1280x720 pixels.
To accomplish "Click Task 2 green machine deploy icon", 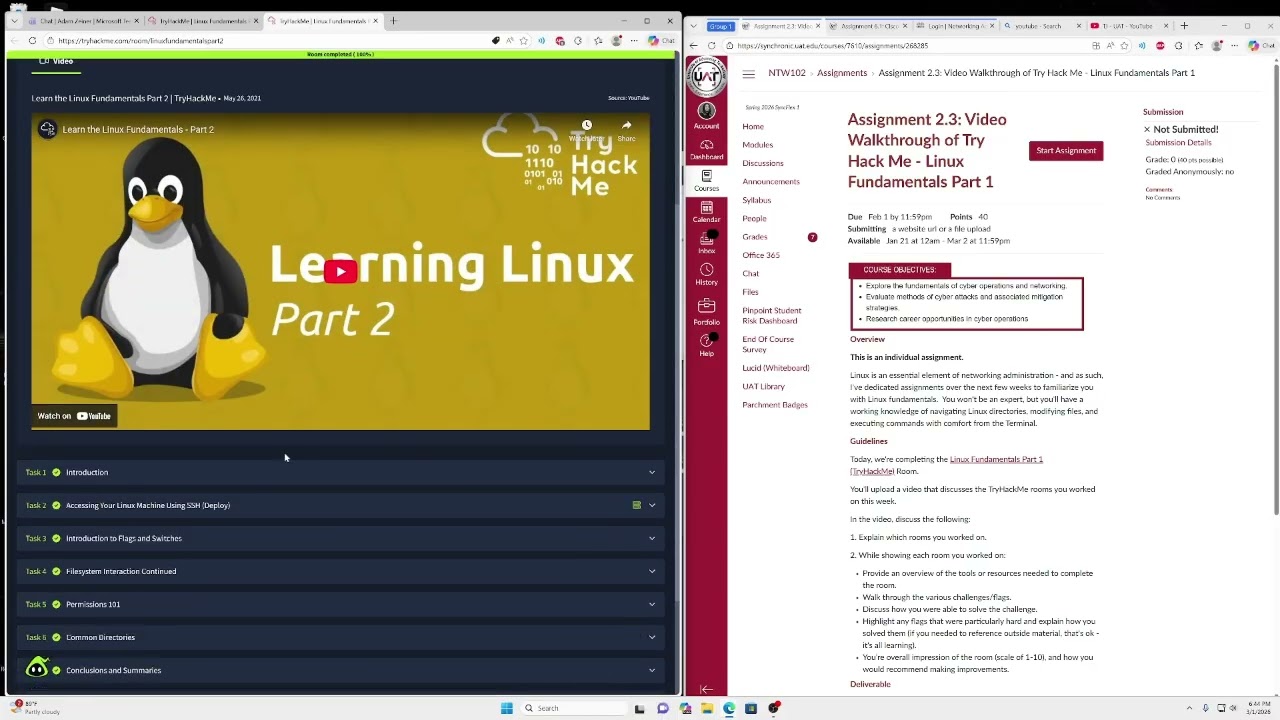I will (x=636, y=505).
